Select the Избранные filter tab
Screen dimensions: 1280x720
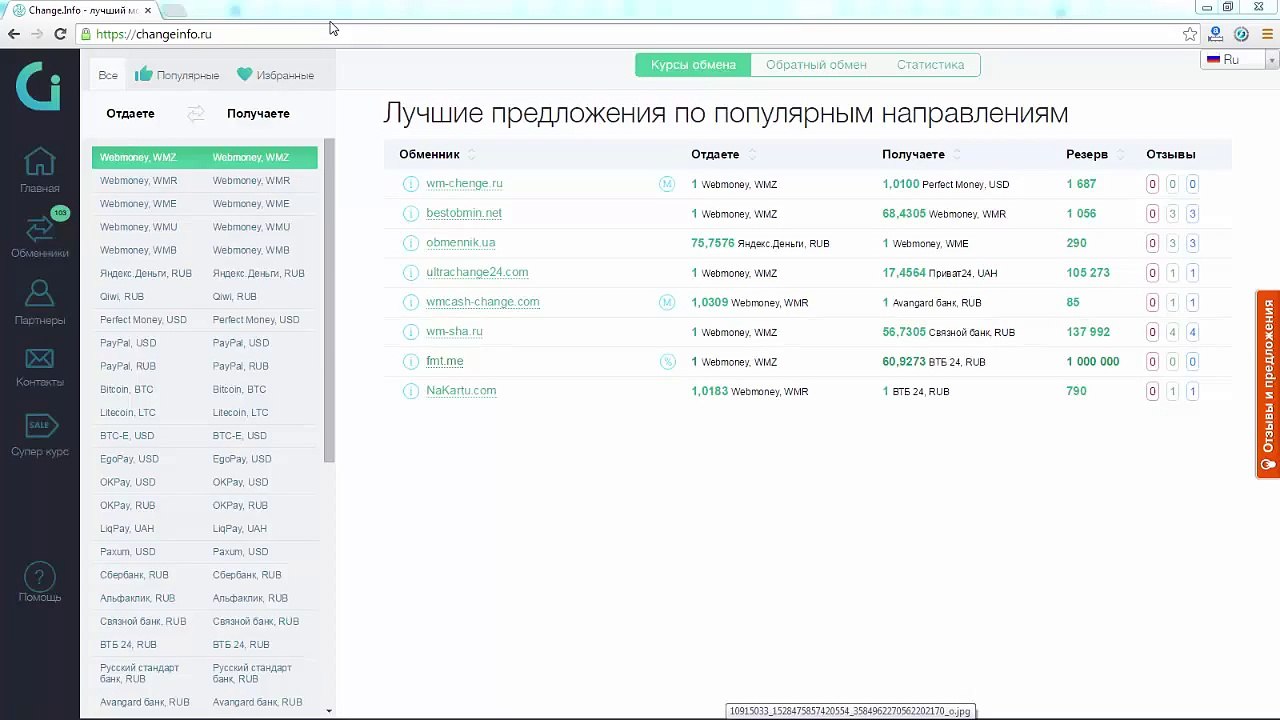pyautogui.click(x=276, y=75)
